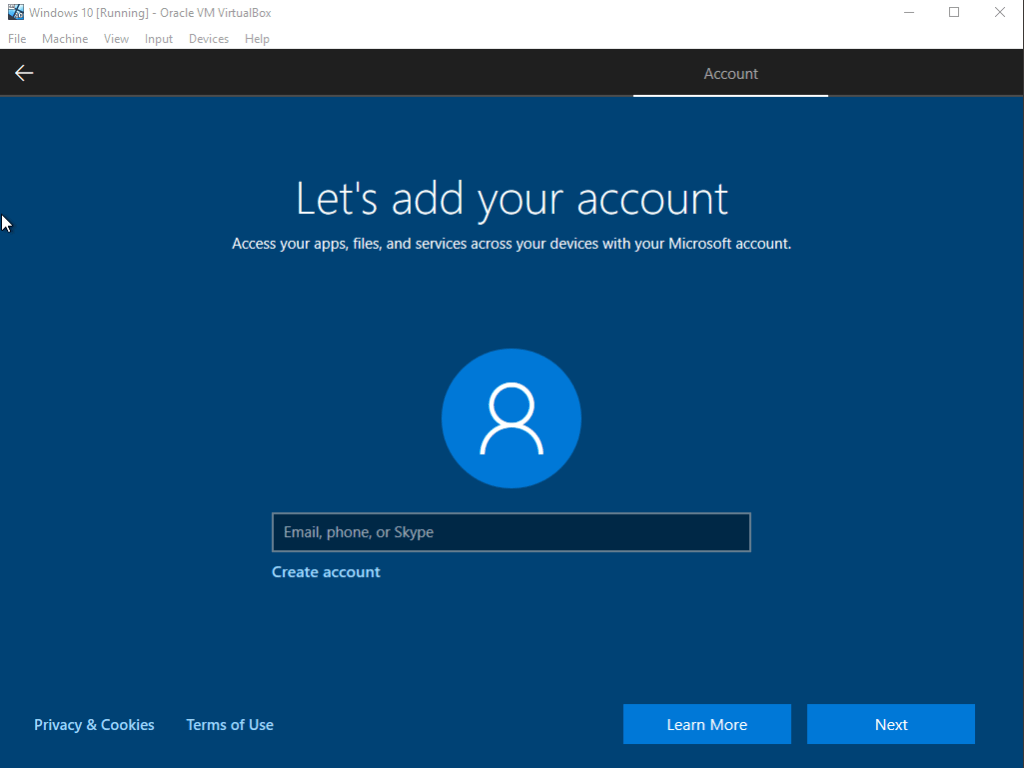This screenshot has width=1024, height=768.
Task: Open the Machine menu
Action: tap(65, 39)
